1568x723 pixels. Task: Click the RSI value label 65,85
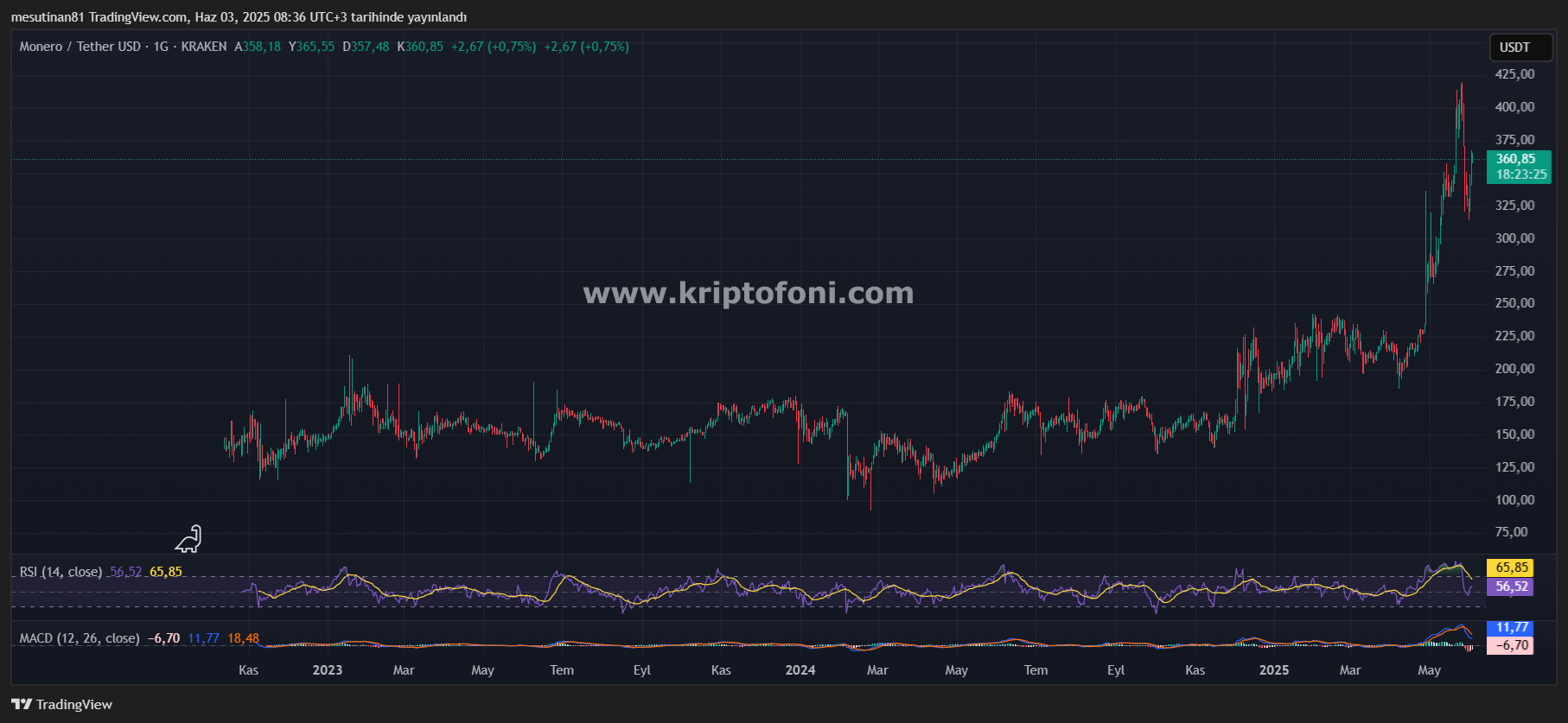(1508, 568)
